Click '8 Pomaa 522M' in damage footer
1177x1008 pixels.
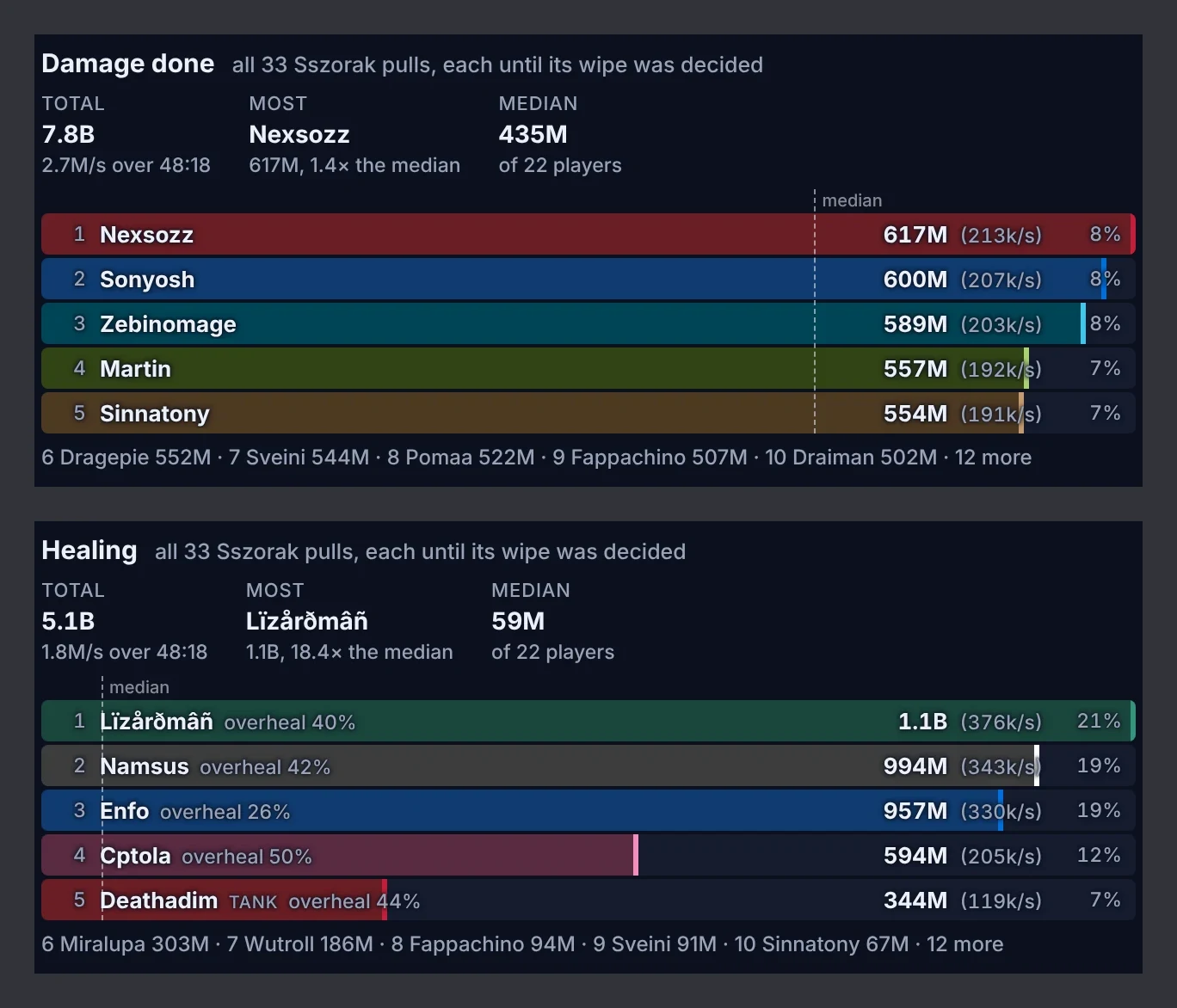click(460, 458)
